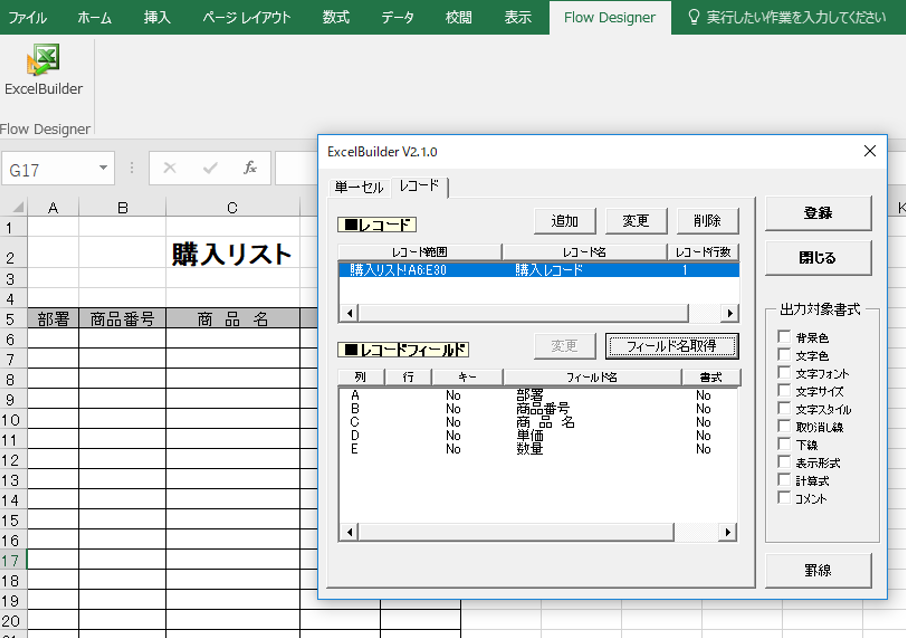Click the Tell Me lightbulb search icon
The height and width of the screenshot is (638, 906).
tap(694, 17)
